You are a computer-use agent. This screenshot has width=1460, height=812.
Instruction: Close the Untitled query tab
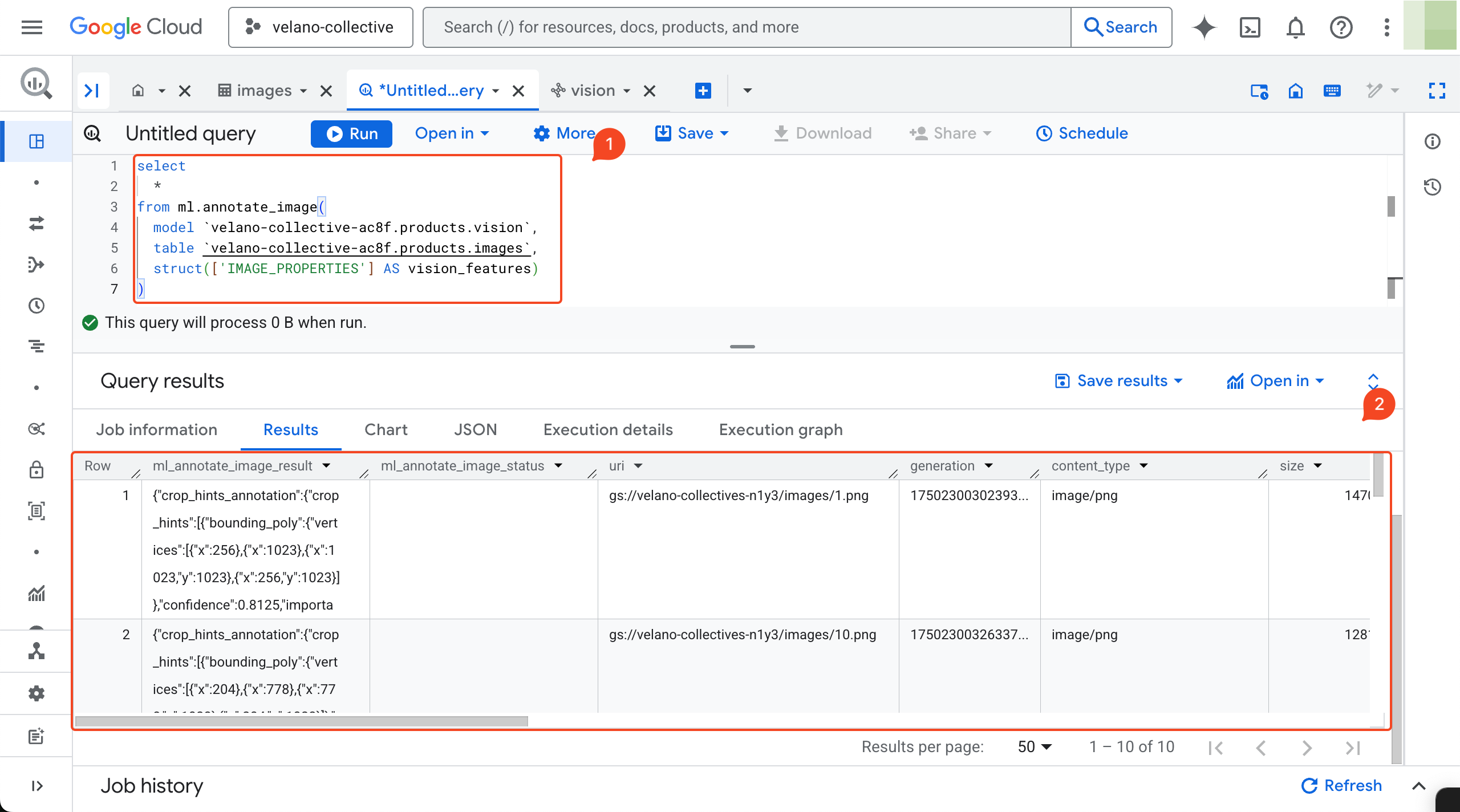518,91
